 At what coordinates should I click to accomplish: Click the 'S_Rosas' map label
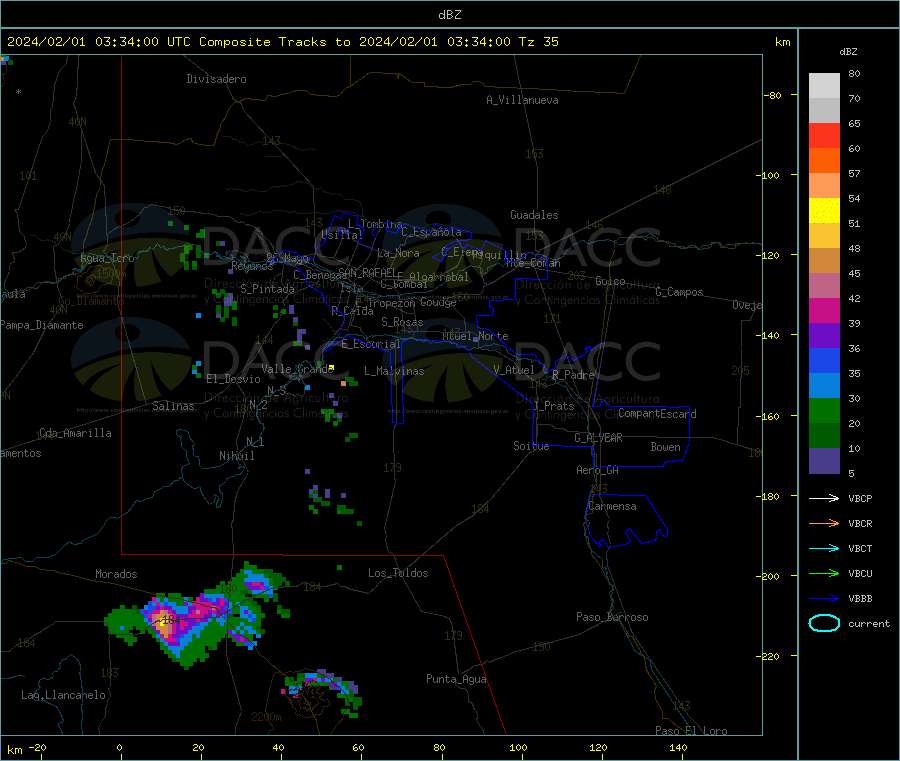[x=402, y=322]
